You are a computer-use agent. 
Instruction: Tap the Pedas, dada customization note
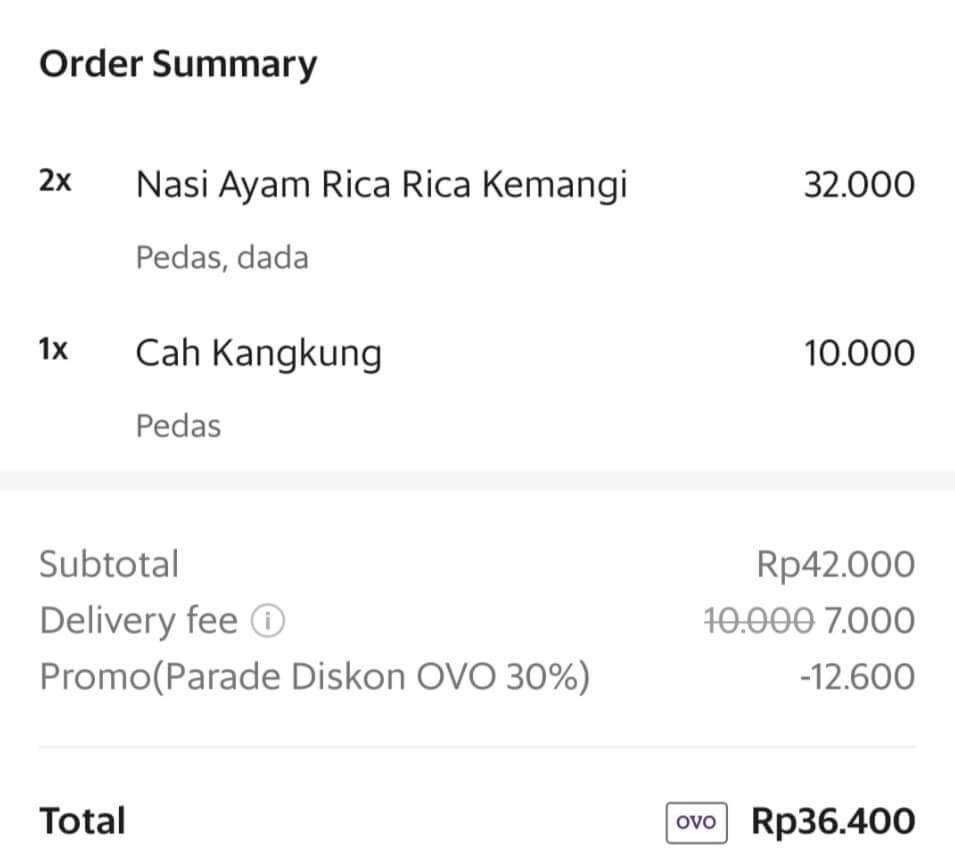tap(222, 258)
